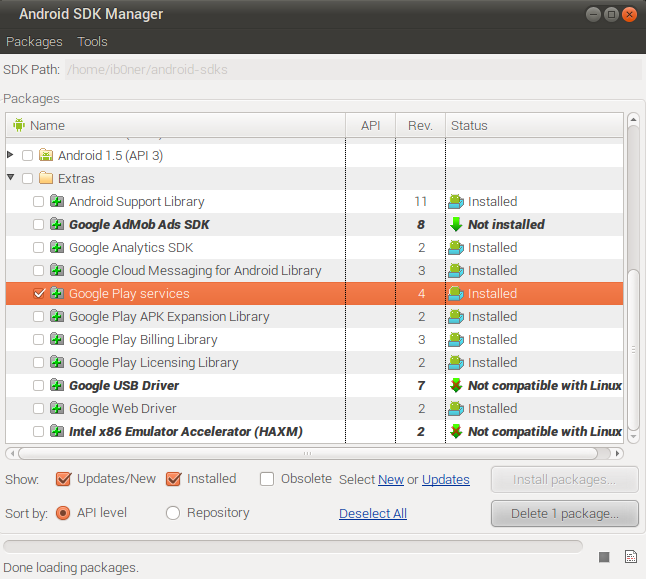
Task: Check the Android 1.5 (API 3) checkbox
Action: (x=28, y=156)
